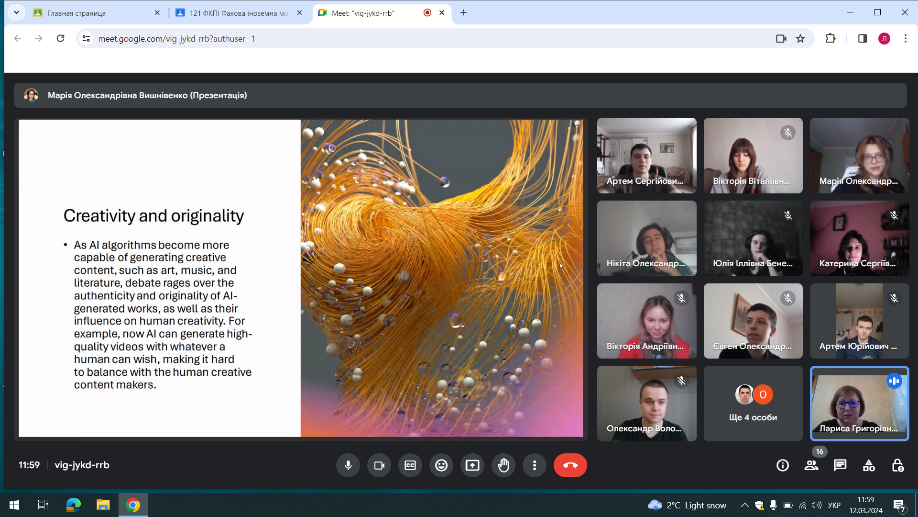918x517 pixels.
Task: Expand the Chrome tab search dropdown arrow
Action: pos(16,13)
